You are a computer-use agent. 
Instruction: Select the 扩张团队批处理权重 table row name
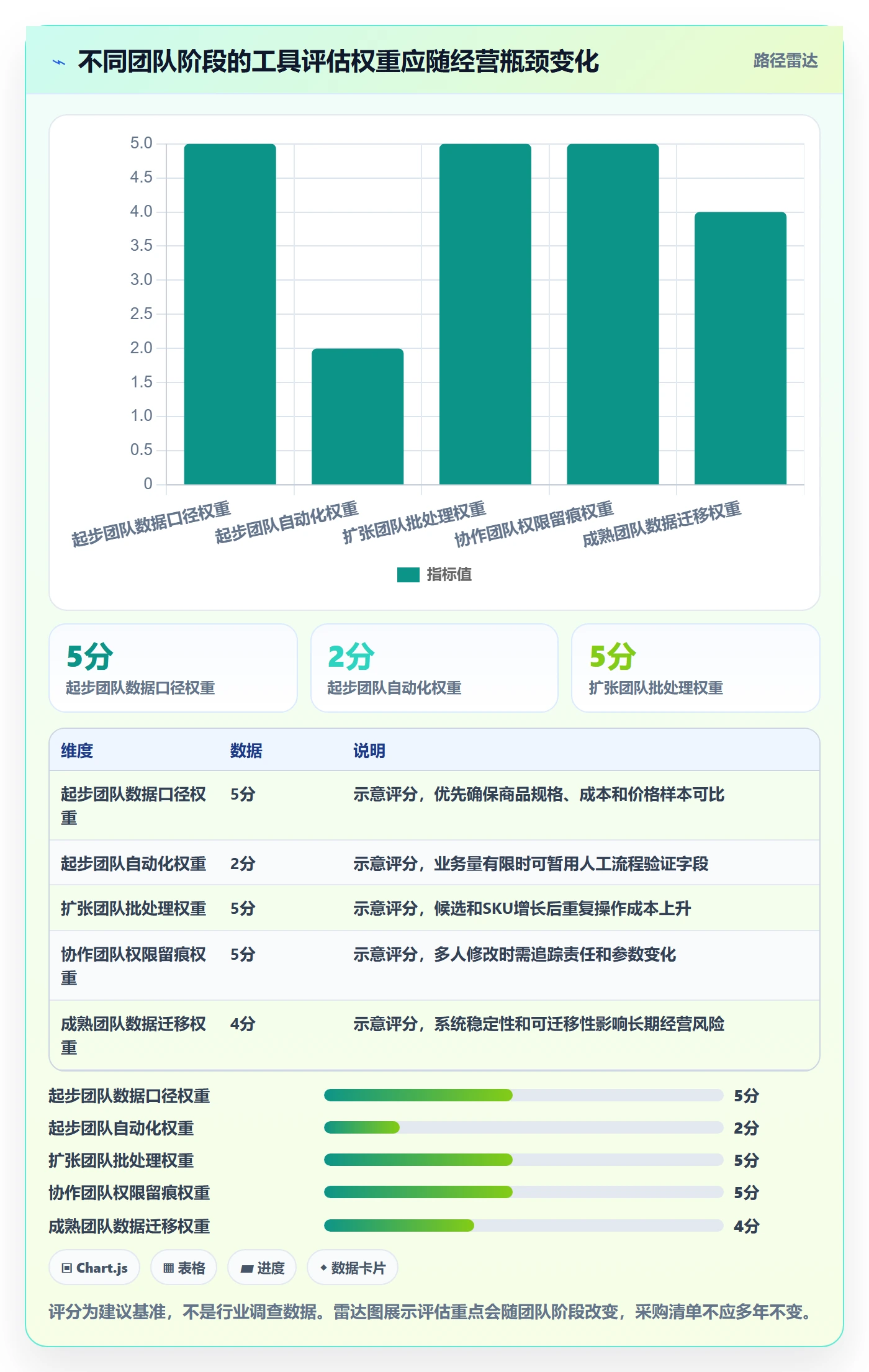[x=133, y=908]
